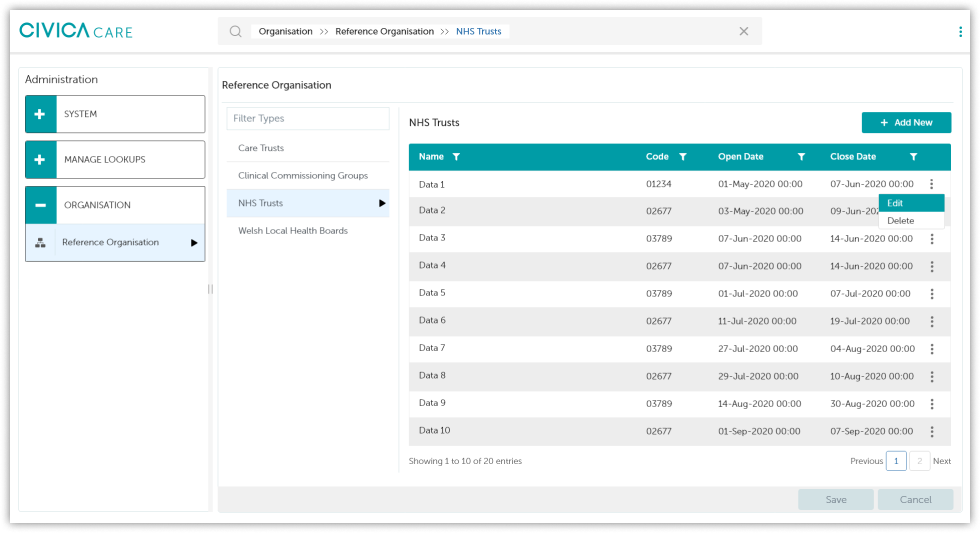Screen dimensions: 980x533
Task: Select the Data 2 name cell
Action: tap(432, 211)
